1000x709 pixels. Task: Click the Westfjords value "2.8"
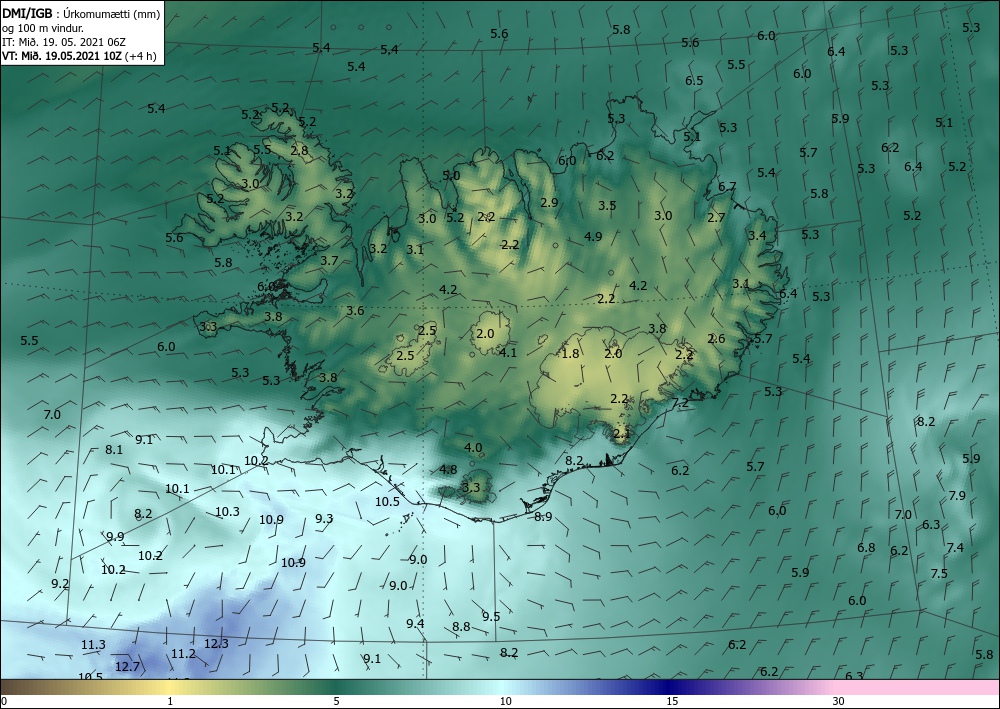299,151
